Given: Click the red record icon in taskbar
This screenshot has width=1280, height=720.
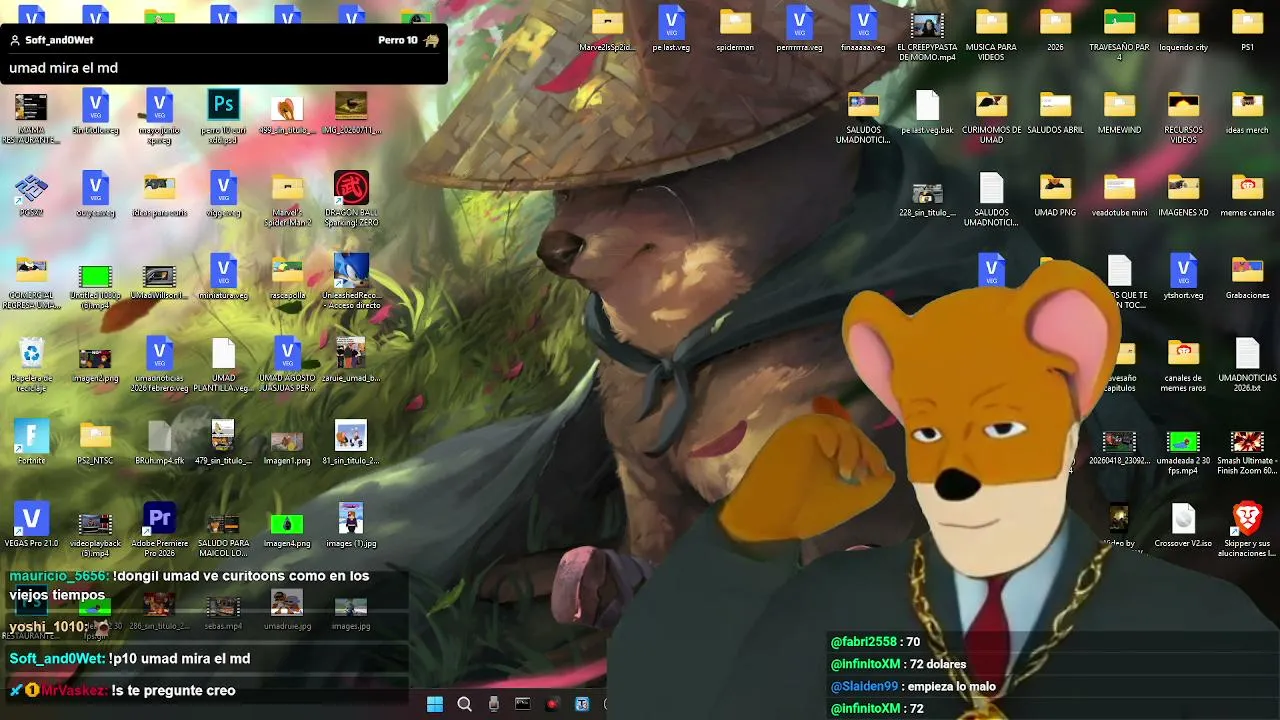Looking at the screenshot, I should tap(552, 704).
